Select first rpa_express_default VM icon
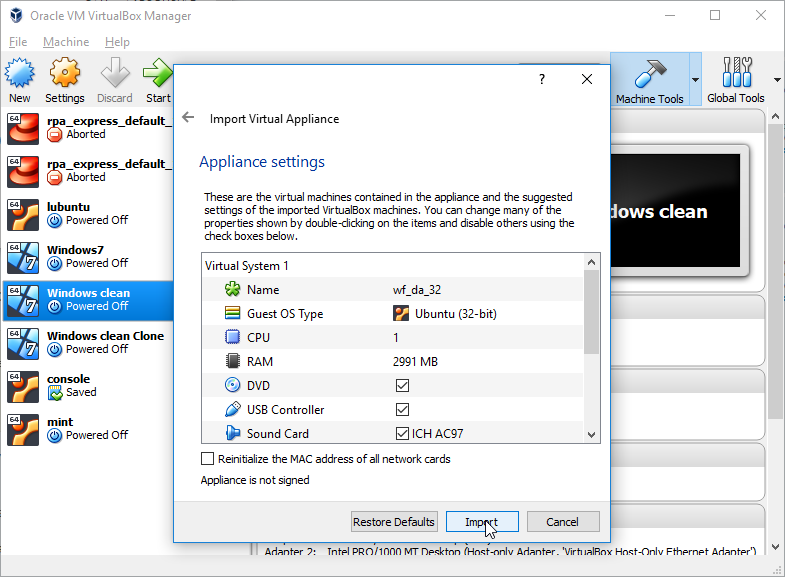785x577 pixels. click(x=23, y=129)
